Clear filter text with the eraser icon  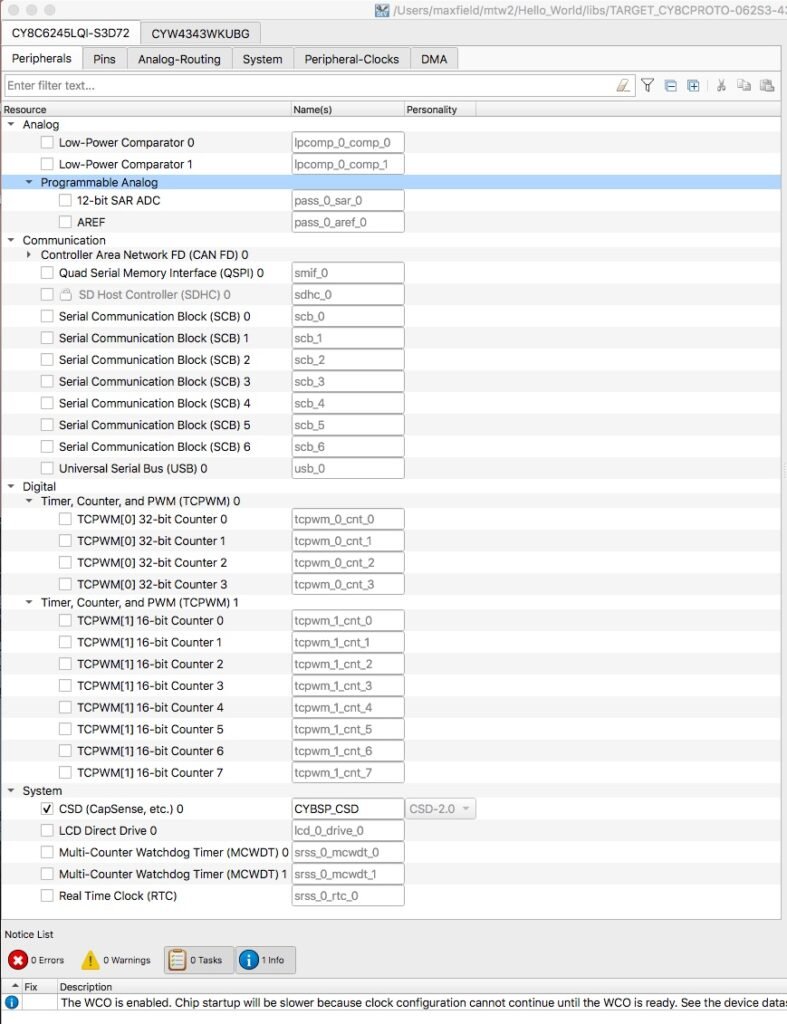(623, 86)
